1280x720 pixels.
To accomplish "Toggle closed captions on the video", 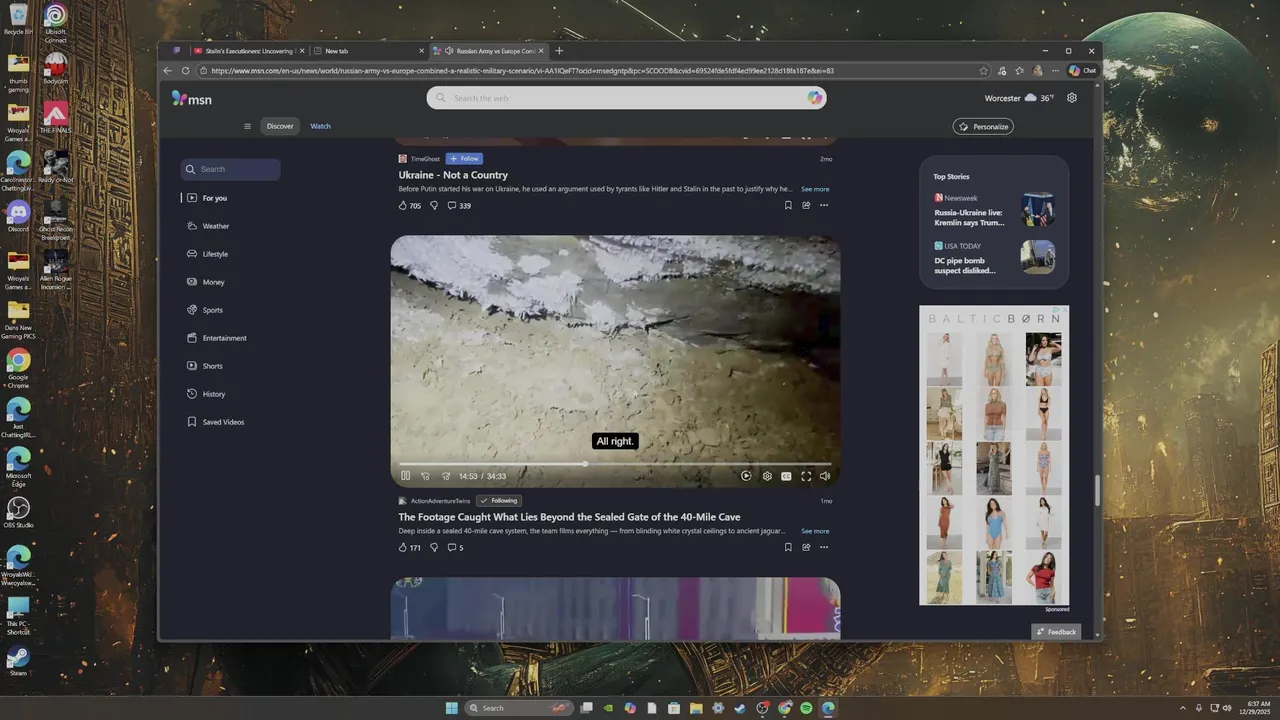I will 786,476.
